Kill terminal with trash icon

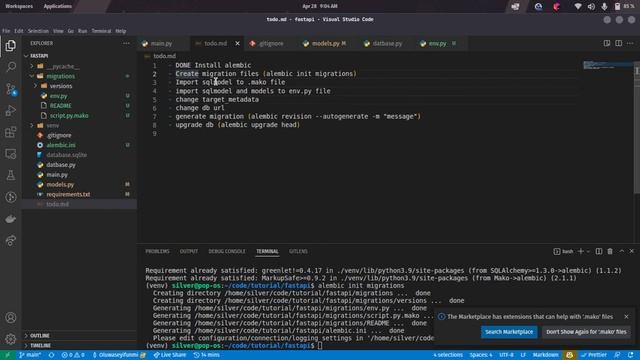[610, 251]
